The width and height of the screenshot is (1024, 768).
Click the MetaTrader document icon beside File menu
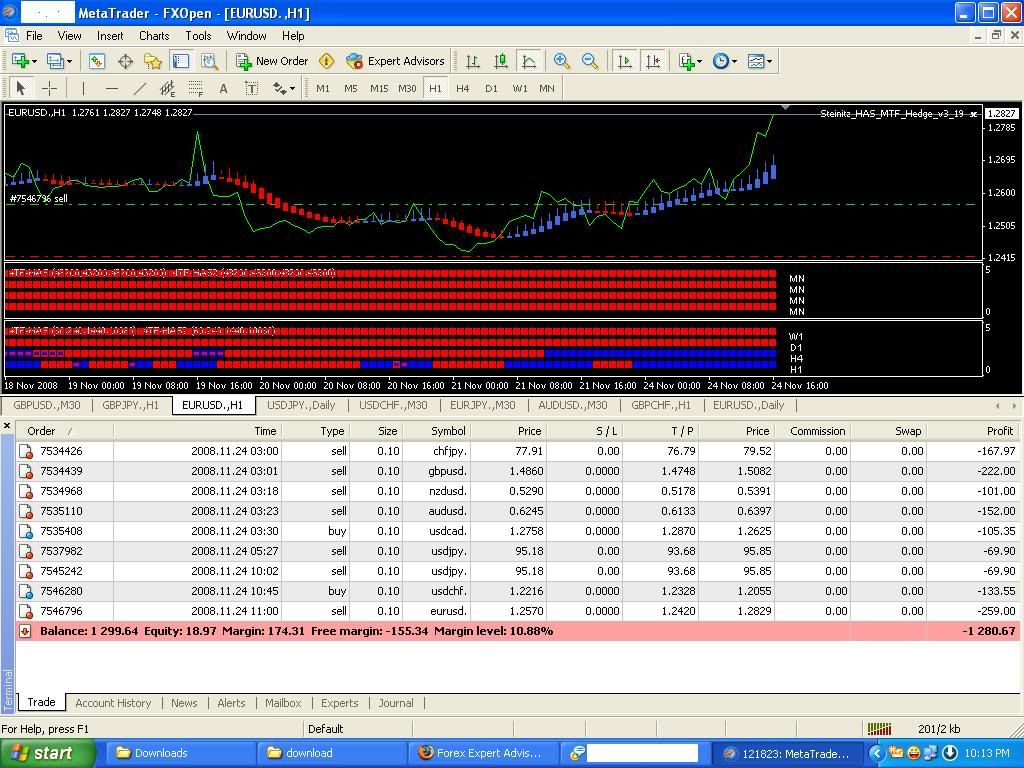(12, 36)
